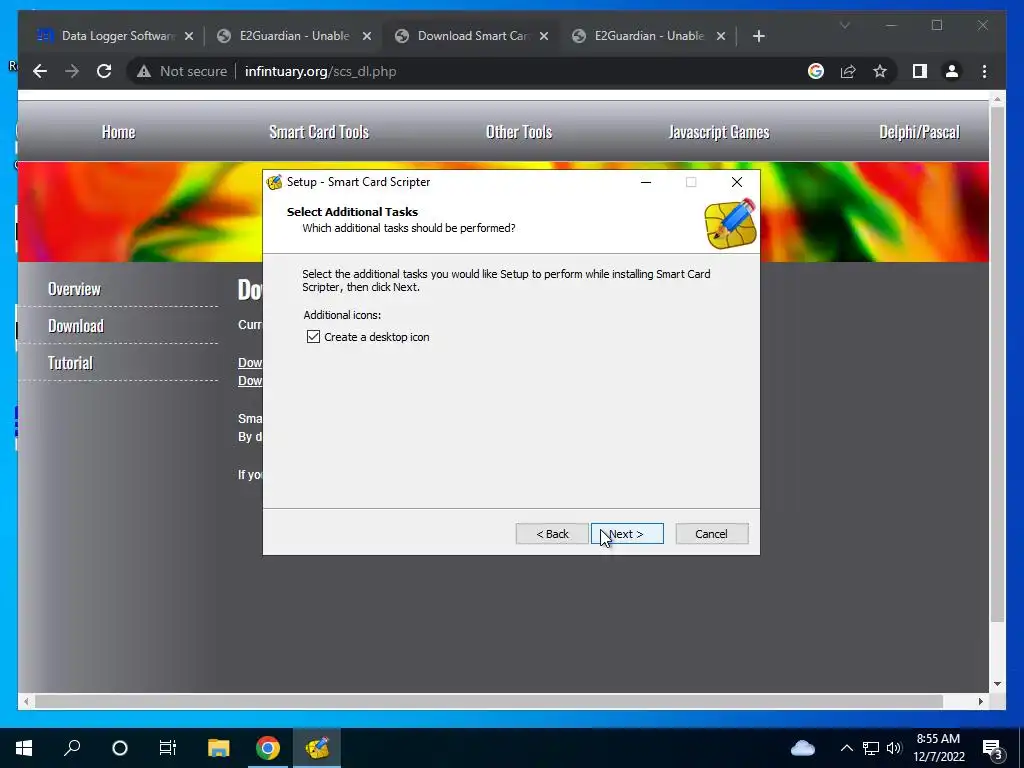The image size is (1024, 768).
Task: Open Task View on taskbar
Action: coord(168,748)
